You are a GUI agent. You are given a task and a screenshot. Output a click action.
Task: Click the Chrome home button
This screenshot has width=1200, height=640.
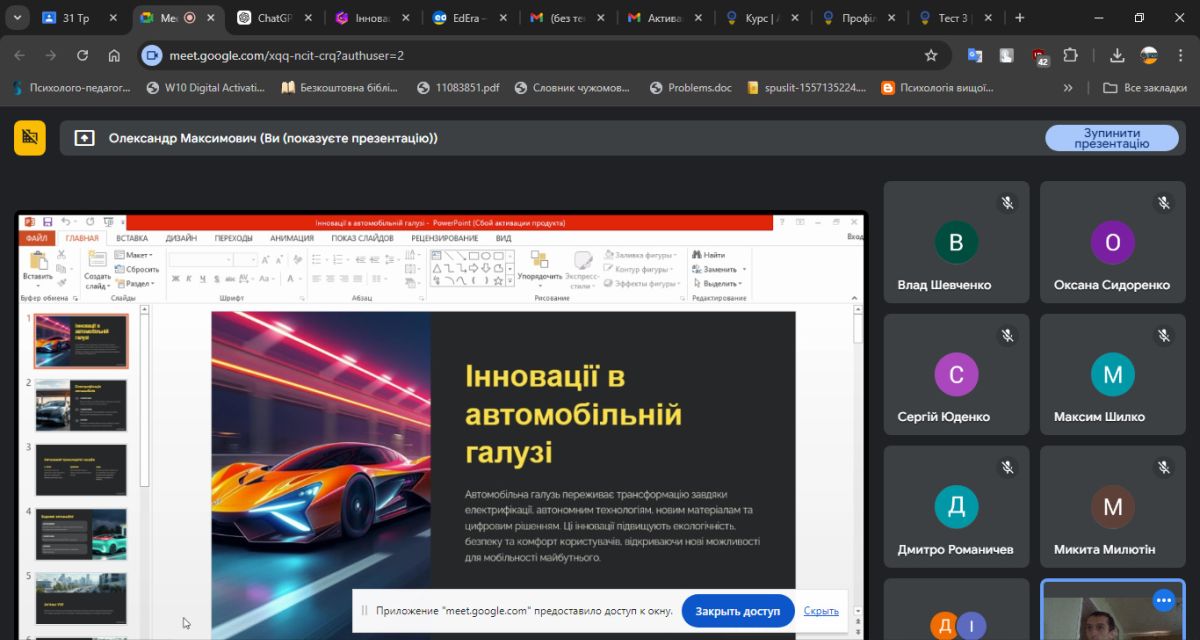(x=114, y=56)
